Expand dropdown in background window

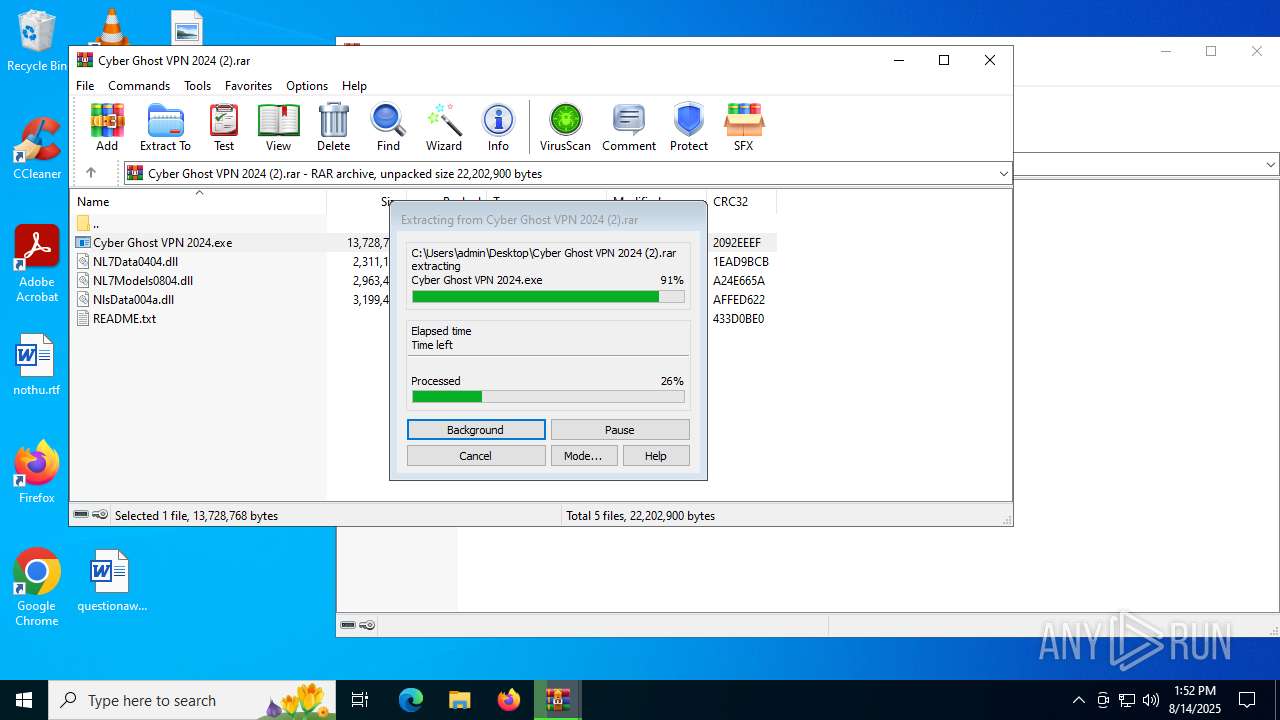(1271, 165)
